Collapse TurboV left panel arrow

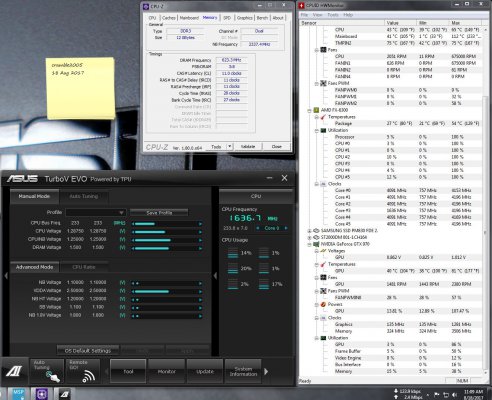coord(6,276)
